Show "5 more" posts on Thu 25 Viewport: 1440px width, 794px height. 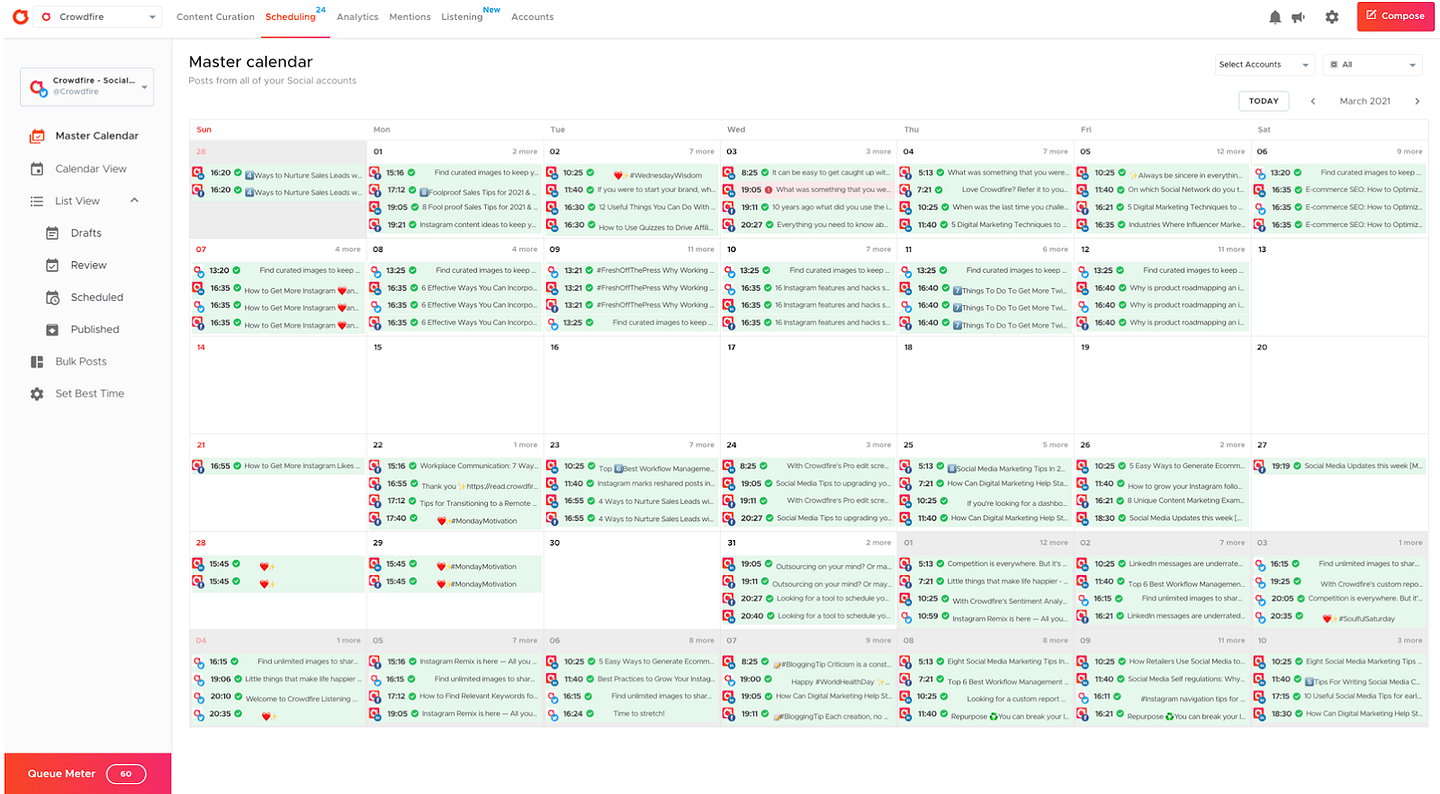click(x=1055, y=445)
